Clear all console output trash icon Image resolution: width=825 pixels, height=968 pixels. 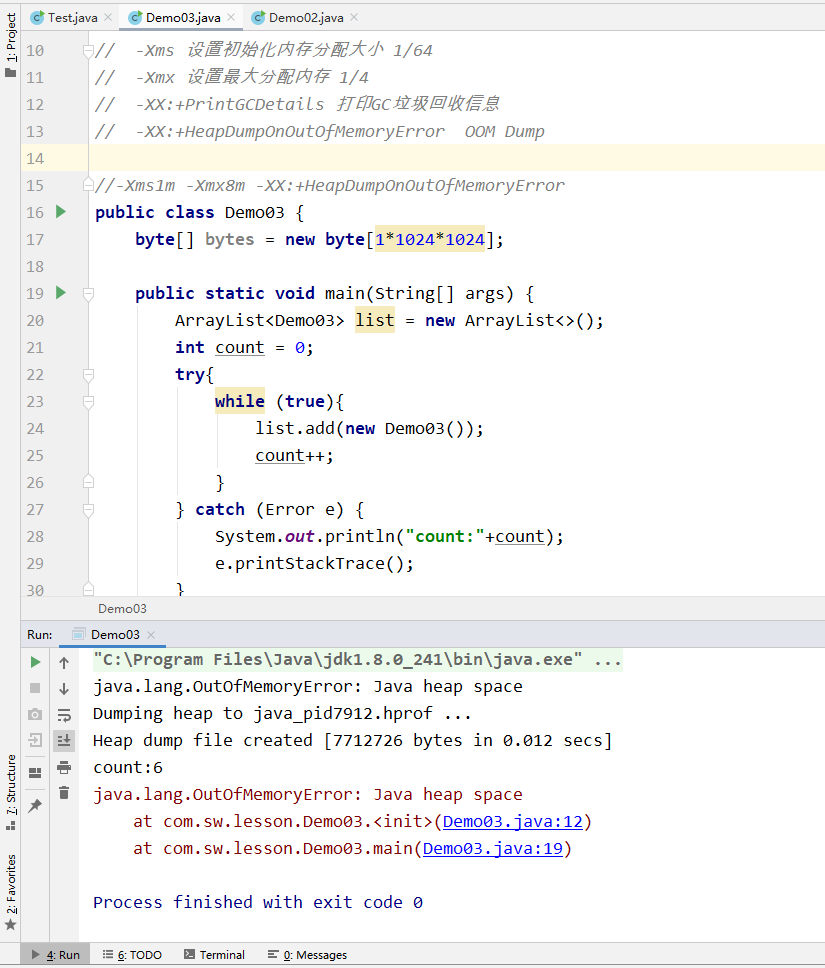click(64, 793)
